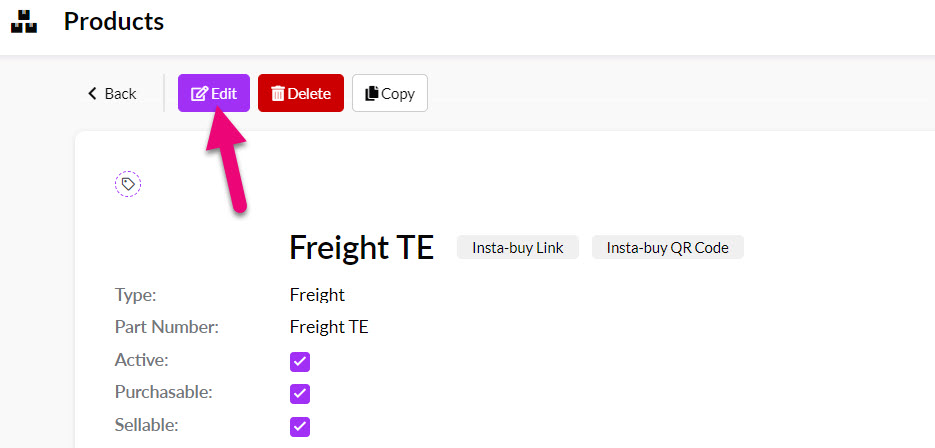Click the Type: field label
935x448 pixels.
(135, 295)
